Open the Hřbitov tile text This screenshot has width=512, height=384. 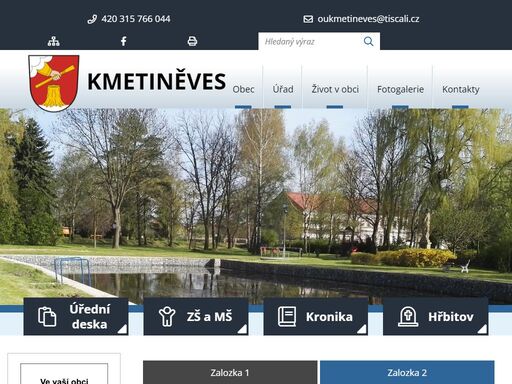(x=451, y=317)
